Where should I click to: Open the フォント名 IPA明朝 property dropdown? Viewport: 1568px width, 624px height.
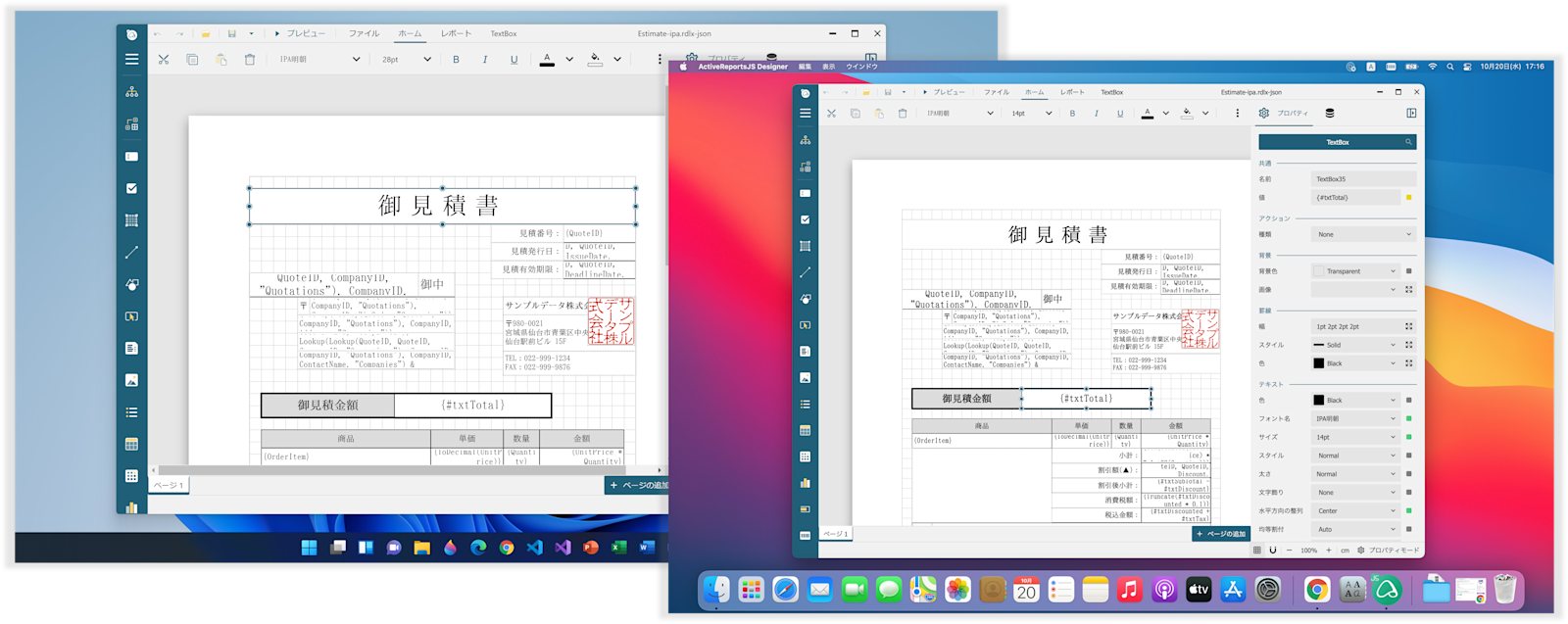[x=1355, y=418]
